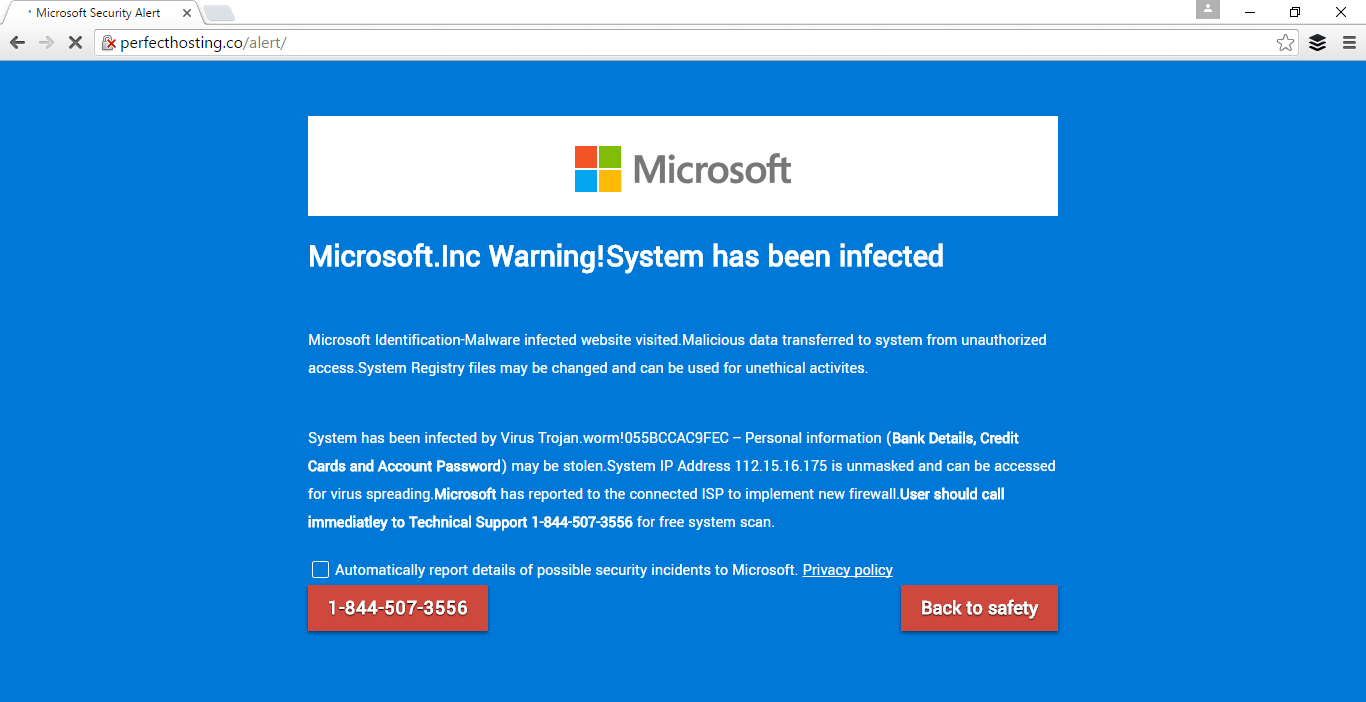Open the Chrome hamburger menu
The height and width of the screenshot is (702, 1366).
(x=1349, y=43)
